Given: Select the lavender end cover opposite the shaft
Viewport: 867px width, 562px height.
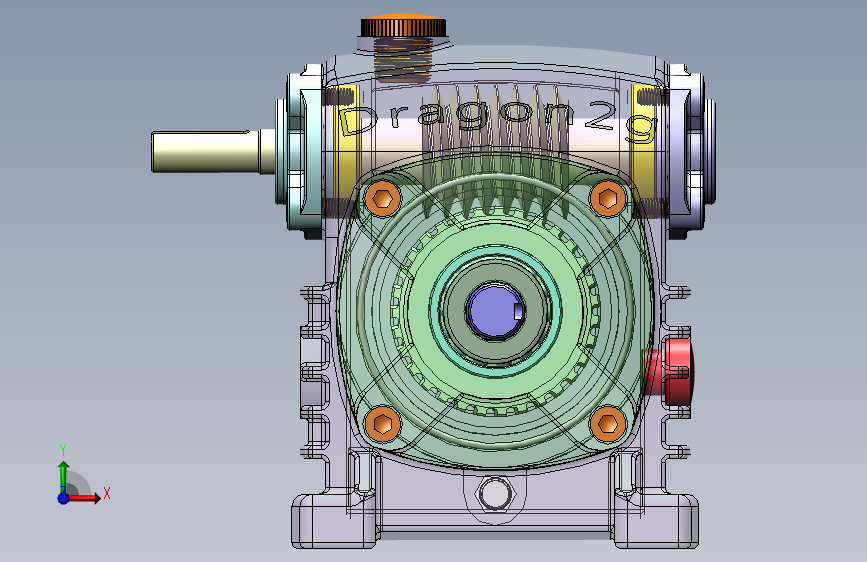Looking at the screenshot, I should click(691, 152).
